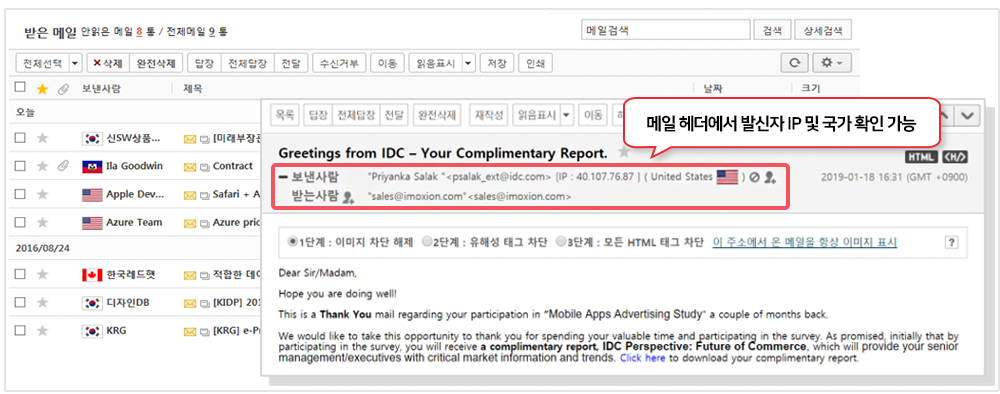Open the settings gear dropdown
1000x394 pixels.
831,62
